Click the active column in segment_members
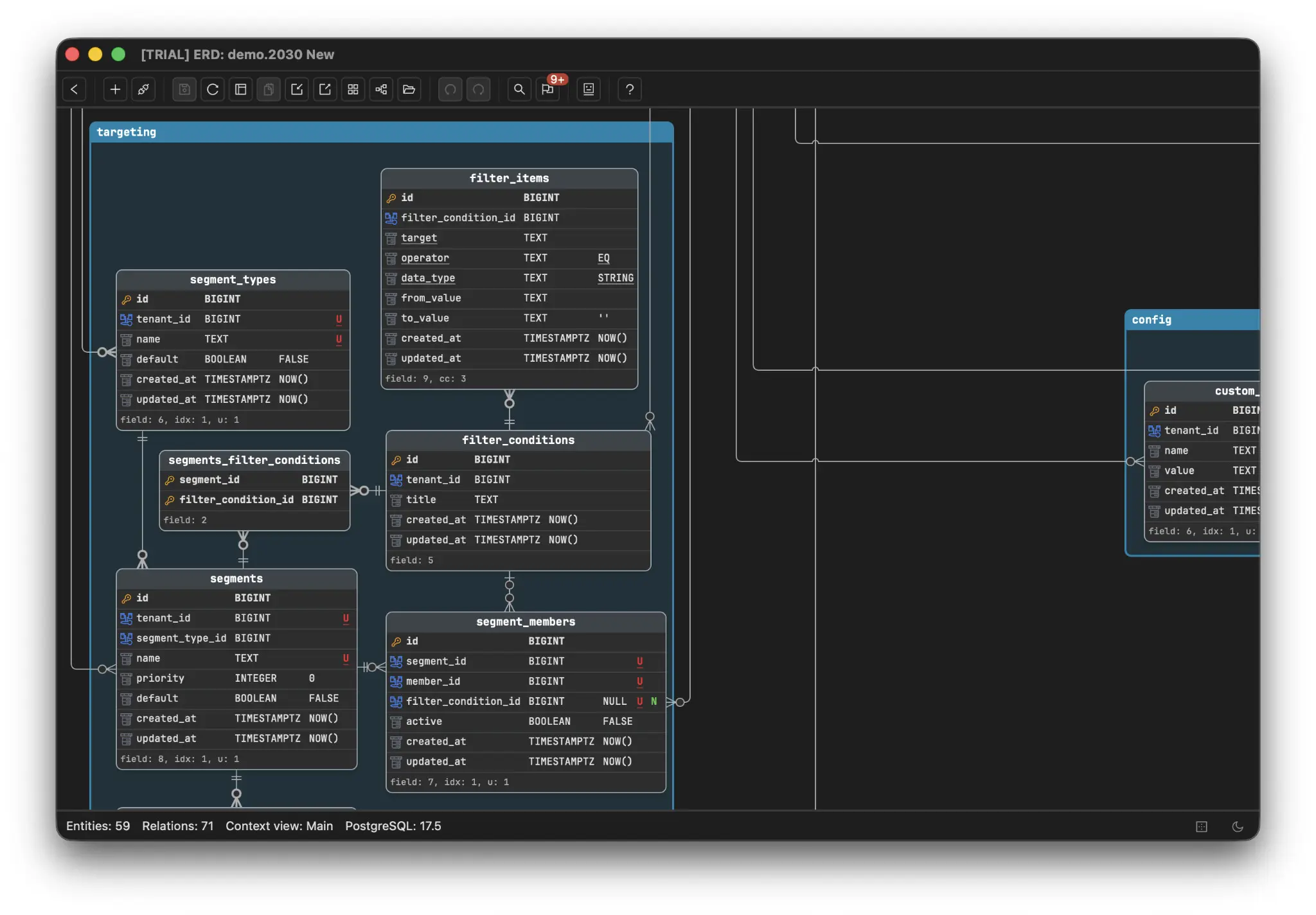1316x915 pixels. [x=526, y=722]
